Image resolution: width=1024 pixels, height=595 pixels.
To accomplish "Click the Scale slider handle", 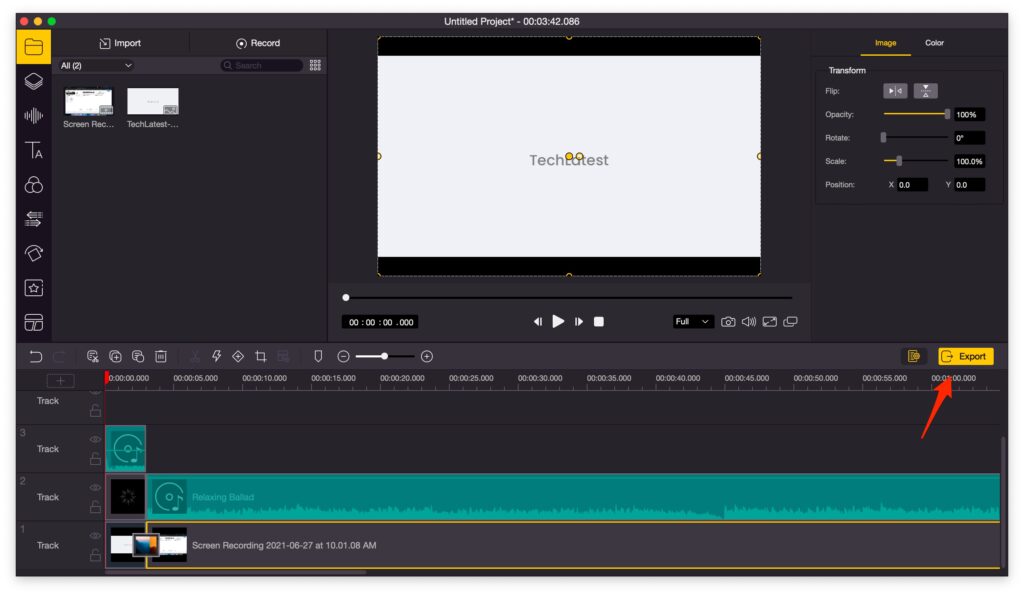I will pos(899,161).
